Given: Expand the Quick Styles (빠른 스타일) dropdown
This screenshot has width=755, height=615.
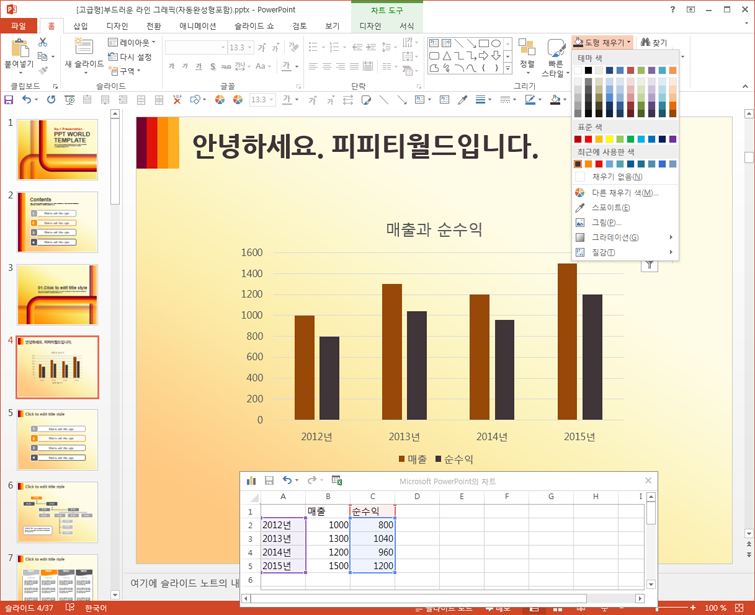Looking at the screenshot, I should tap(556, 58).
